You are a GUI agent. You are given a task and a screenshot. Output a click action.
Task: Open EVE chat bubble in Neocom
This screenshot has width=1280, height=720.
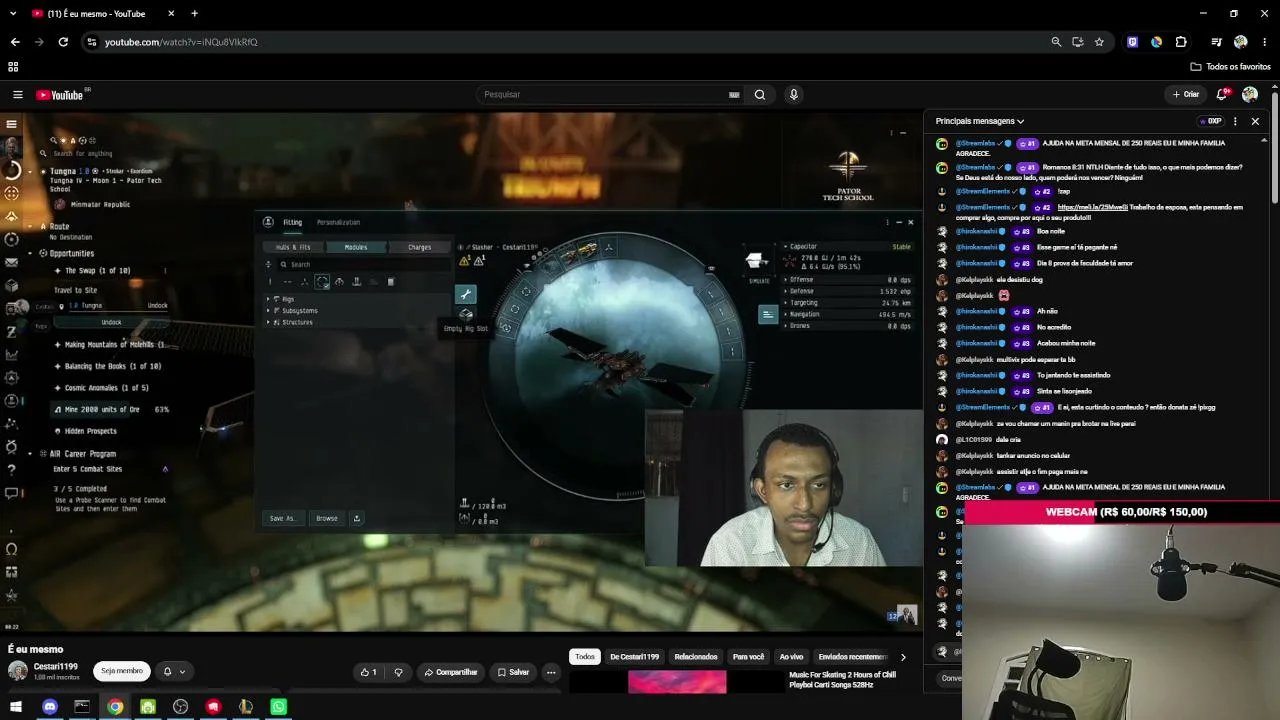coord(12,493)
